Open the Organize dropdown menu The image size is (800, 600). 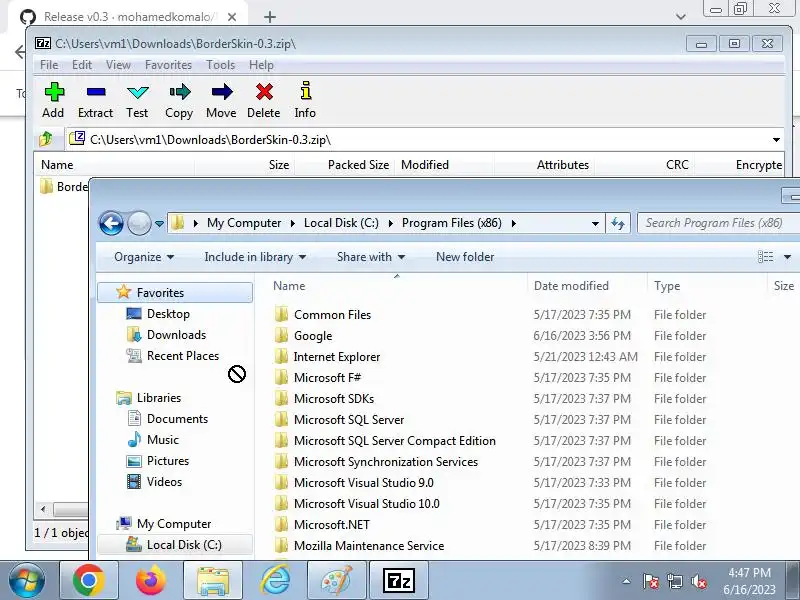[144, 257]
